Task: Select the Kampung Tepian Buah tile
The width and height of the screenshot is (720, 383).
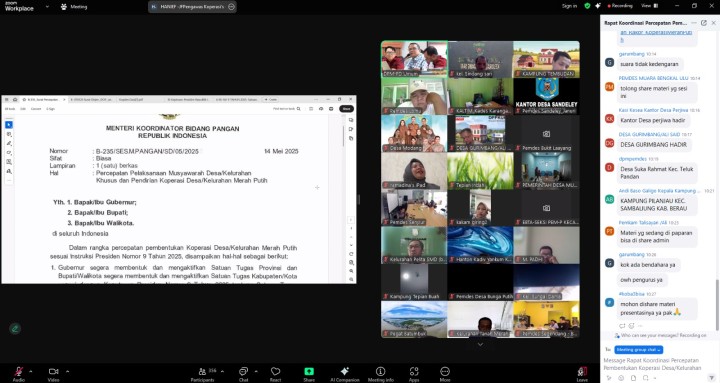Action: pyautogui.click(x=414, y=282)
